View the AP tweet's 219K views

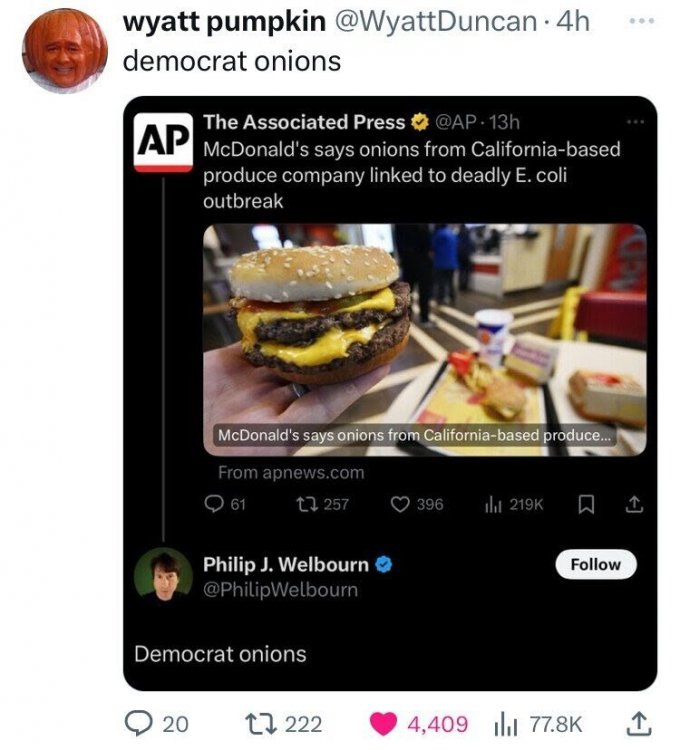491,504
